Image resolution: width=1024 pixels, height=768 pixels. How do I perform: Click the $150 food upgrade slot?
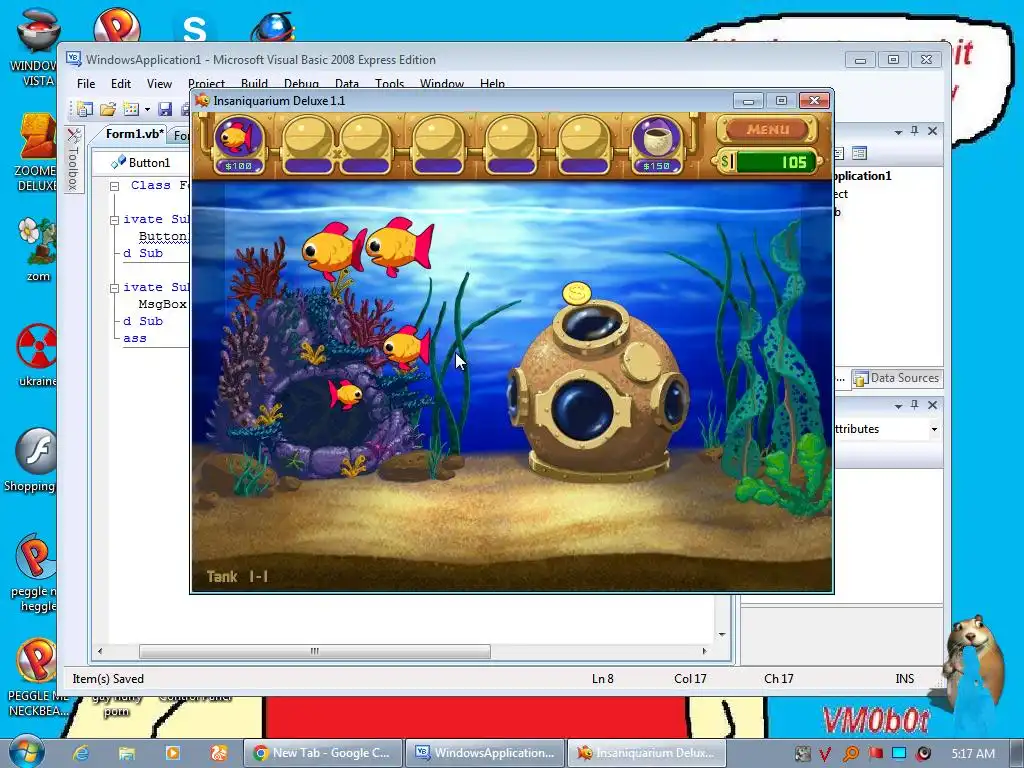[x=656, y=145]
